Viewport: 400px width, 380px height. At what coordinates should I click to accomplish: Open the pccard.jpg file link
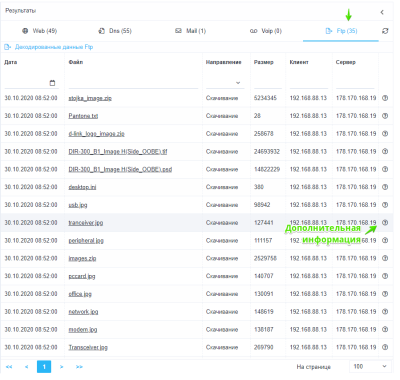click(82, 276)
